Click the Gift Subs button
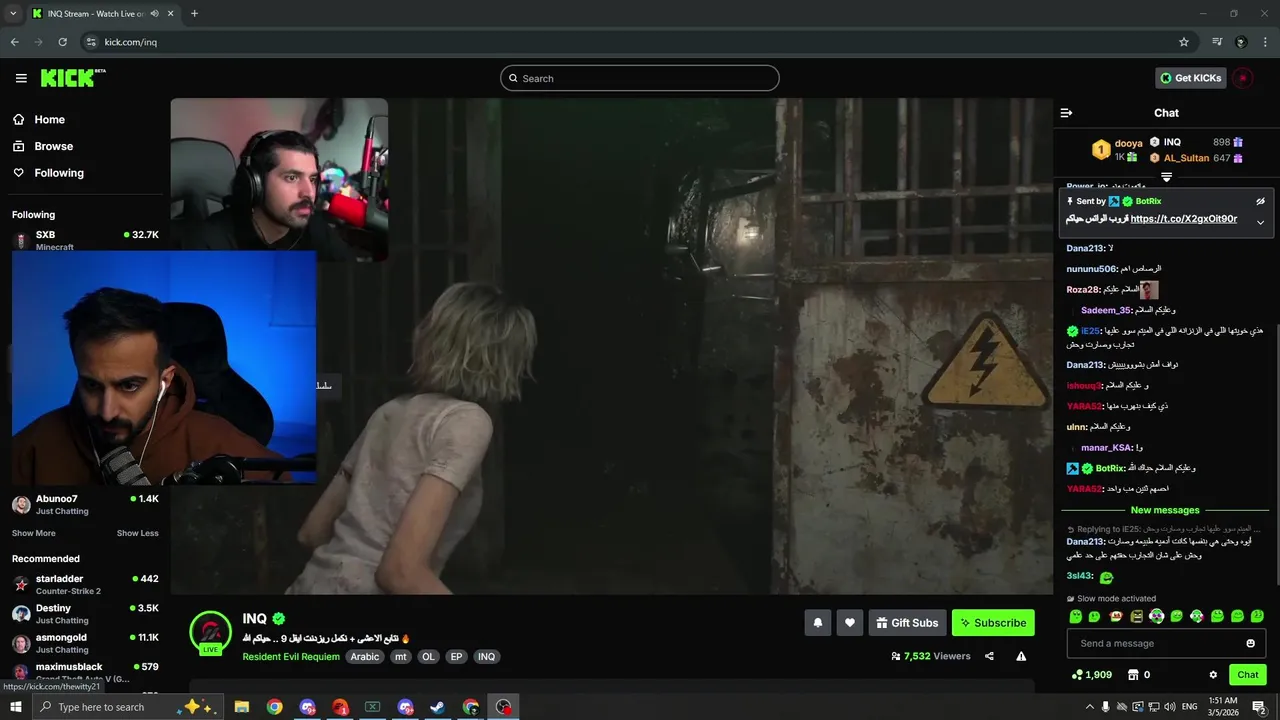 click(x=907, y=623)
